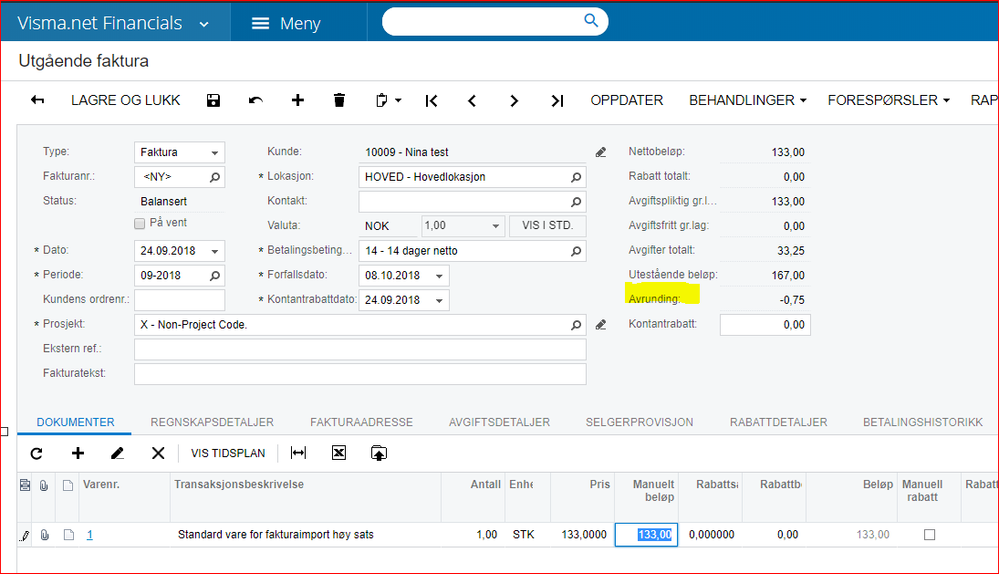Open Betalingsbetingelse lookup magnifier
Screen dimensions: 999x574
(576, 251)
